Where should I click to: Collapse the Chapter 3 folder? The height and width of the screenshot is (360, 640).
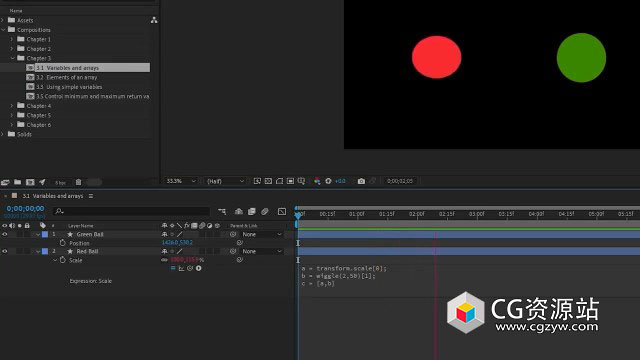click(12, 58)
